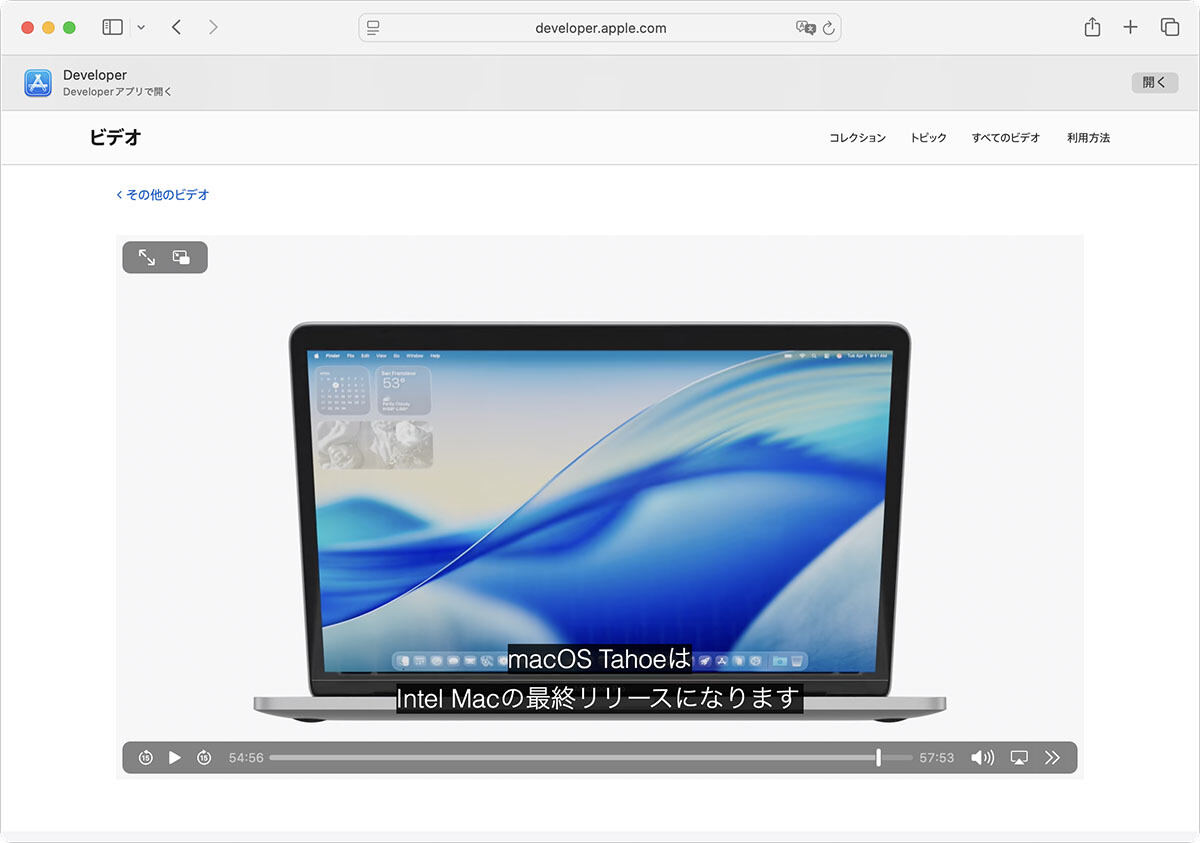Follow the その他のビデオ back link
Image resolution: width=1200 pixels, height=843 pixels.
[x=163, y=195]
